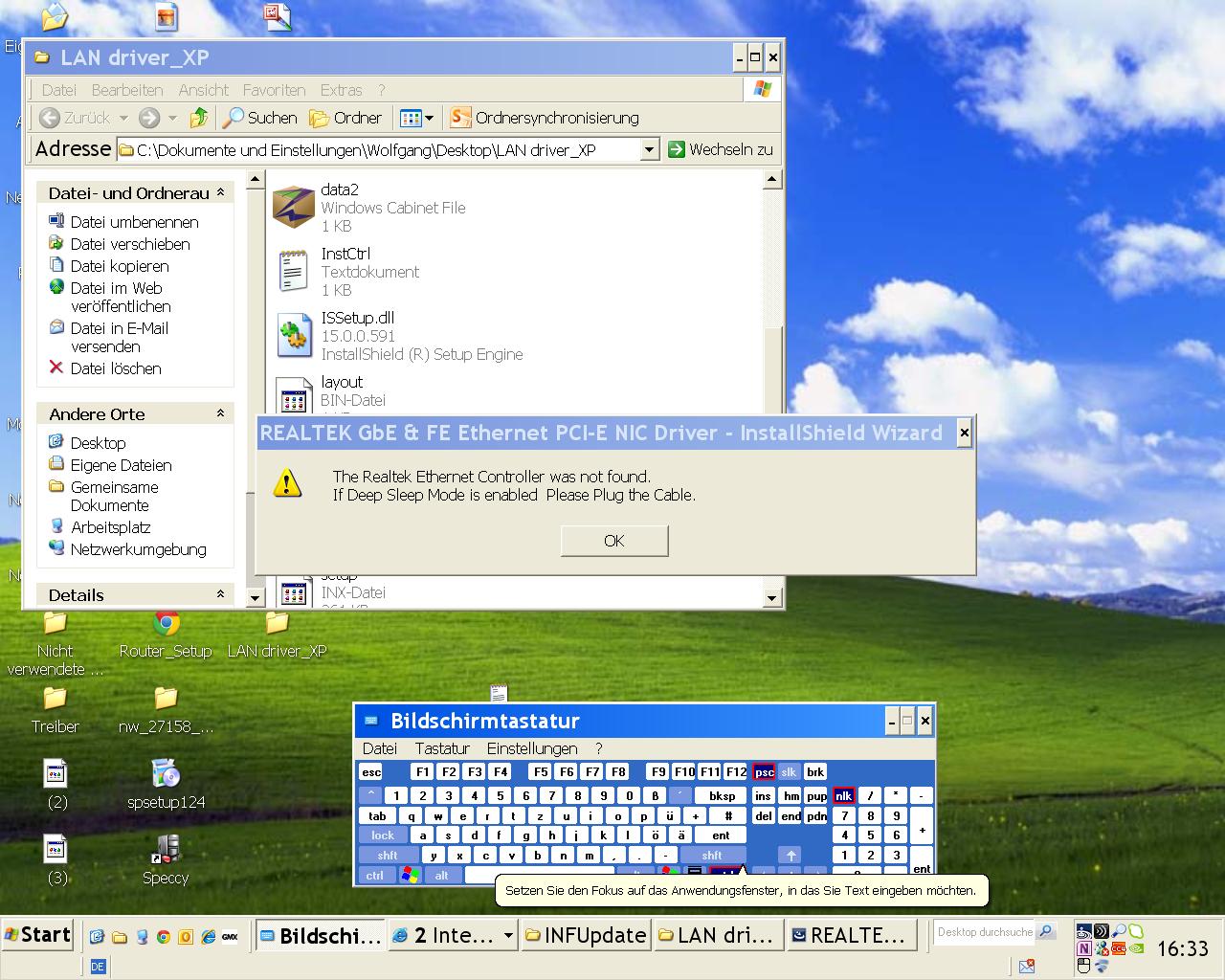Expand the Details panel
Viewport: 1225px width, 980px height.
(x=220, y=594)
